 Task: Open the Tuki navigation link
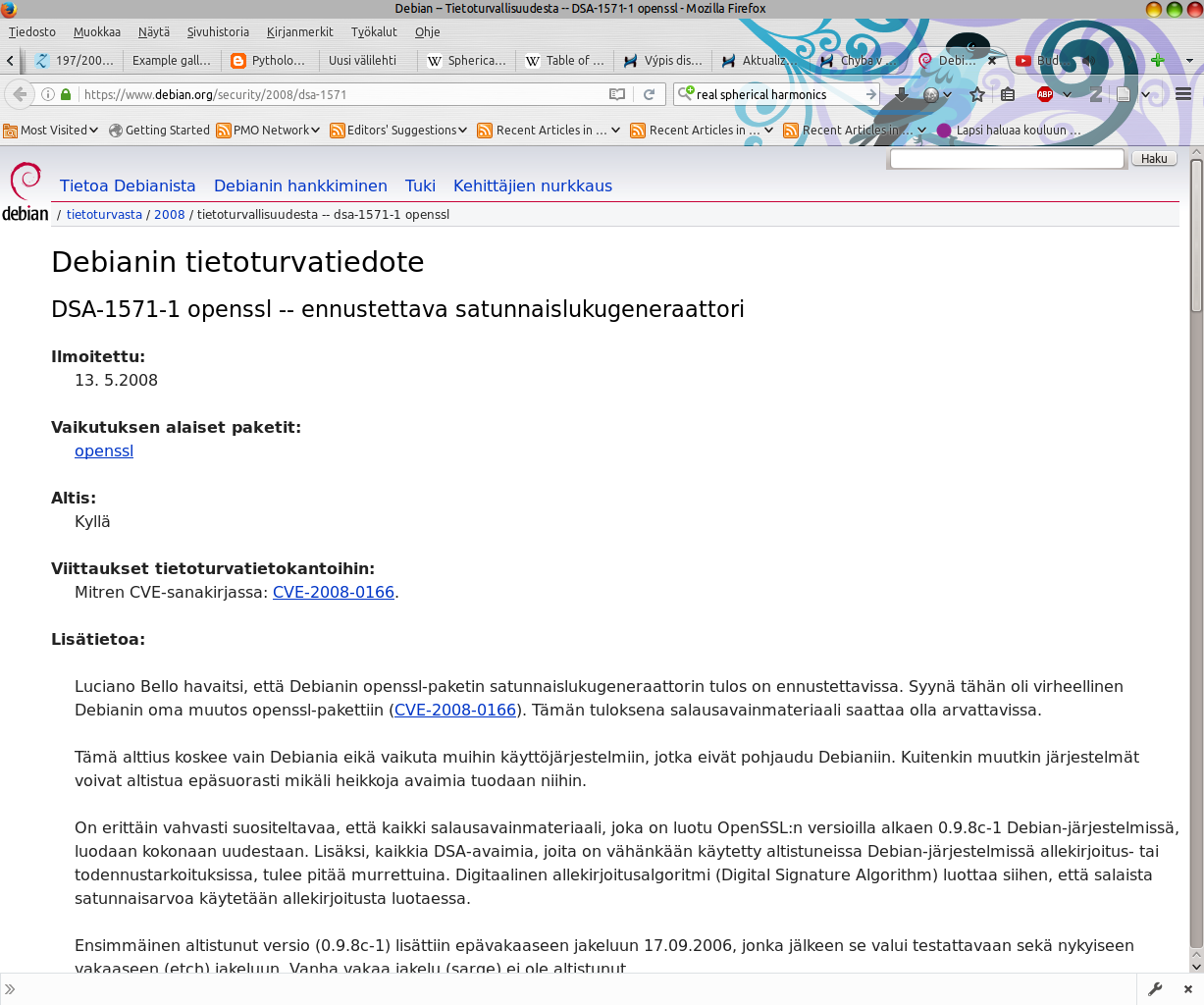click(x=420, y=185)
